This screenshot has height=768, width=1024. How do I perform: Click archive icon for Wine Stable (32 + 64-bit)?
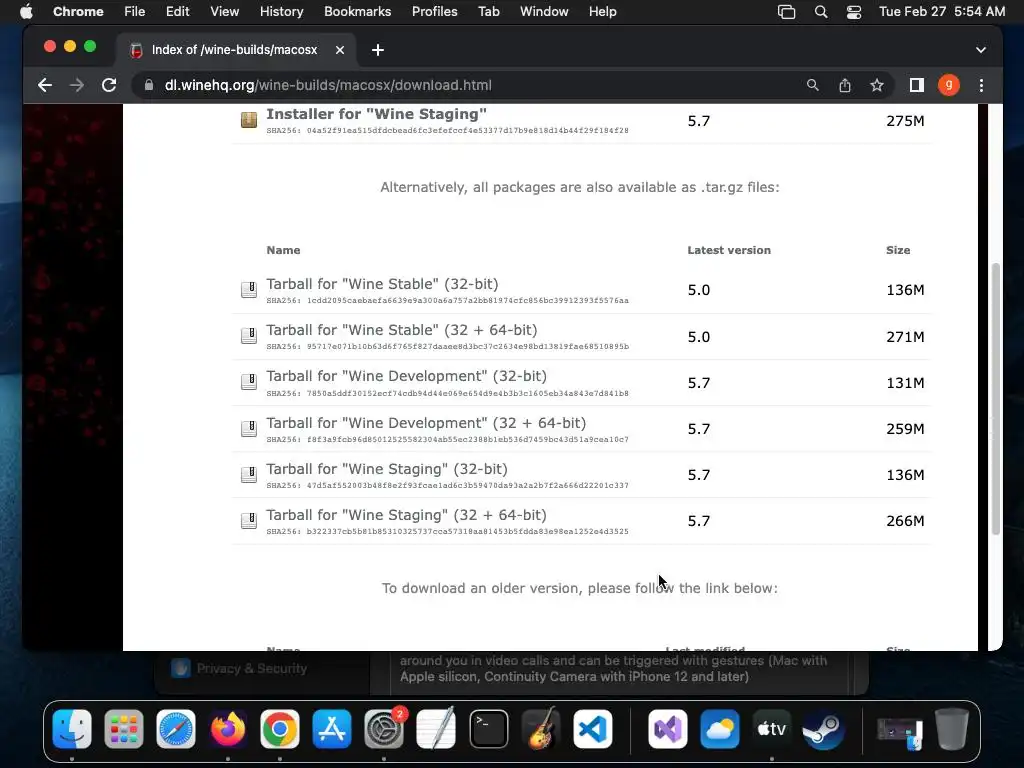pos(249,336)
